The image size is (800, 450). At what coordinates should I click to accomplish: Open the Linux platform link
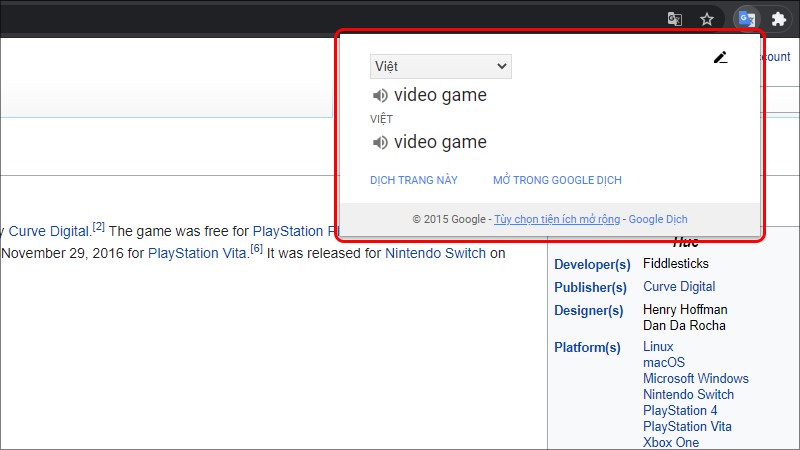[x=658, y=346]
